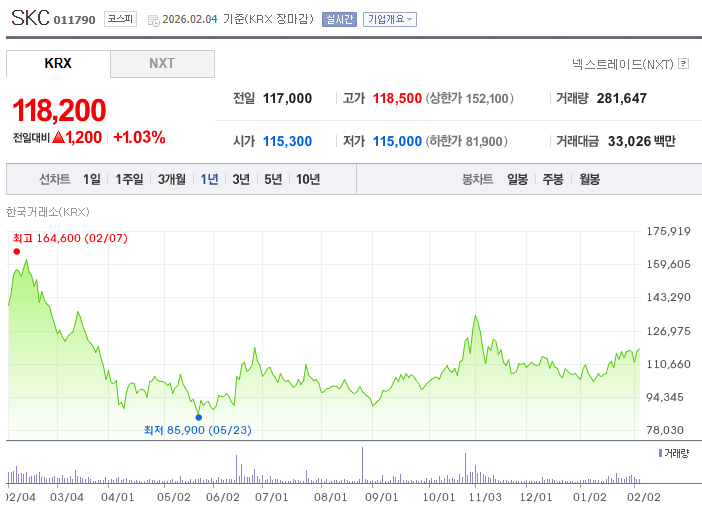Show the 월봉 monthly candle chart
The height and width of the screenshot is (509, 702).
(589, 180)
